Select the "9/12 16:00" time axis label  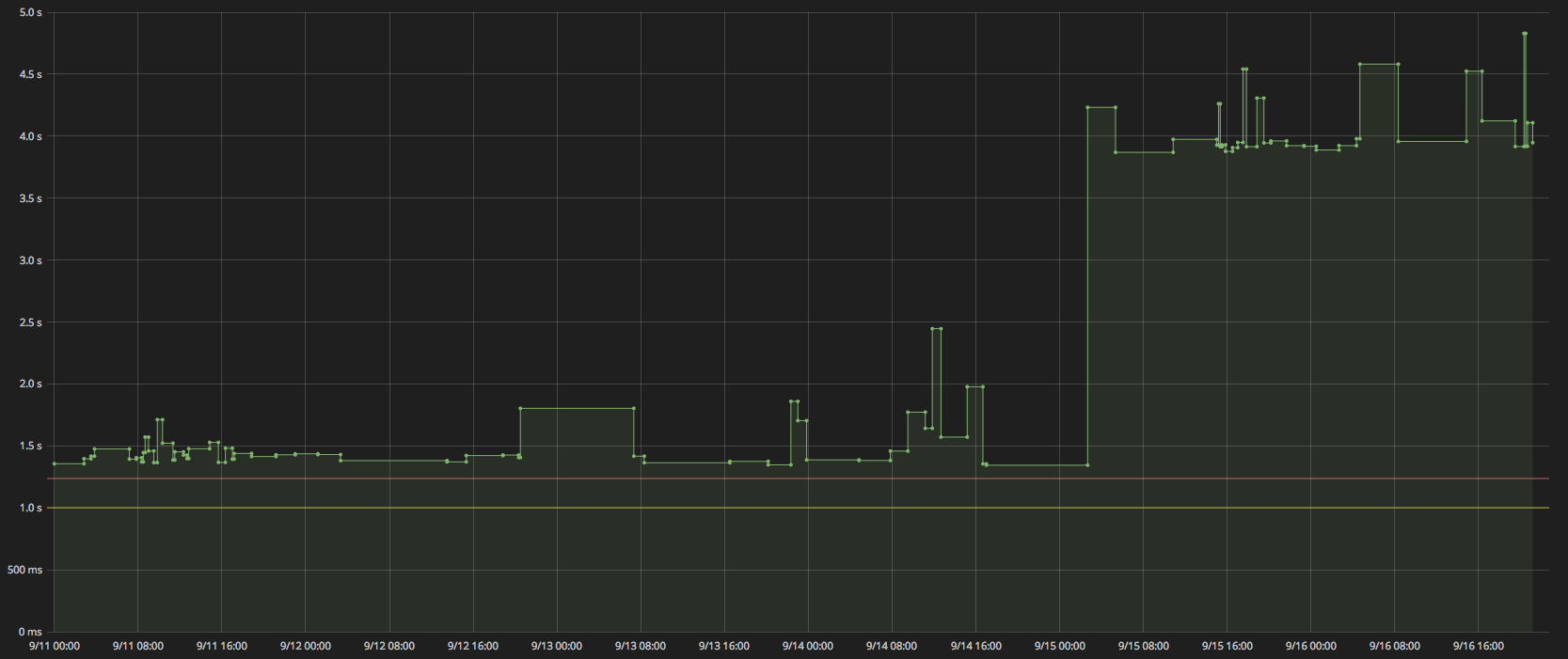[x=473, y=646]
